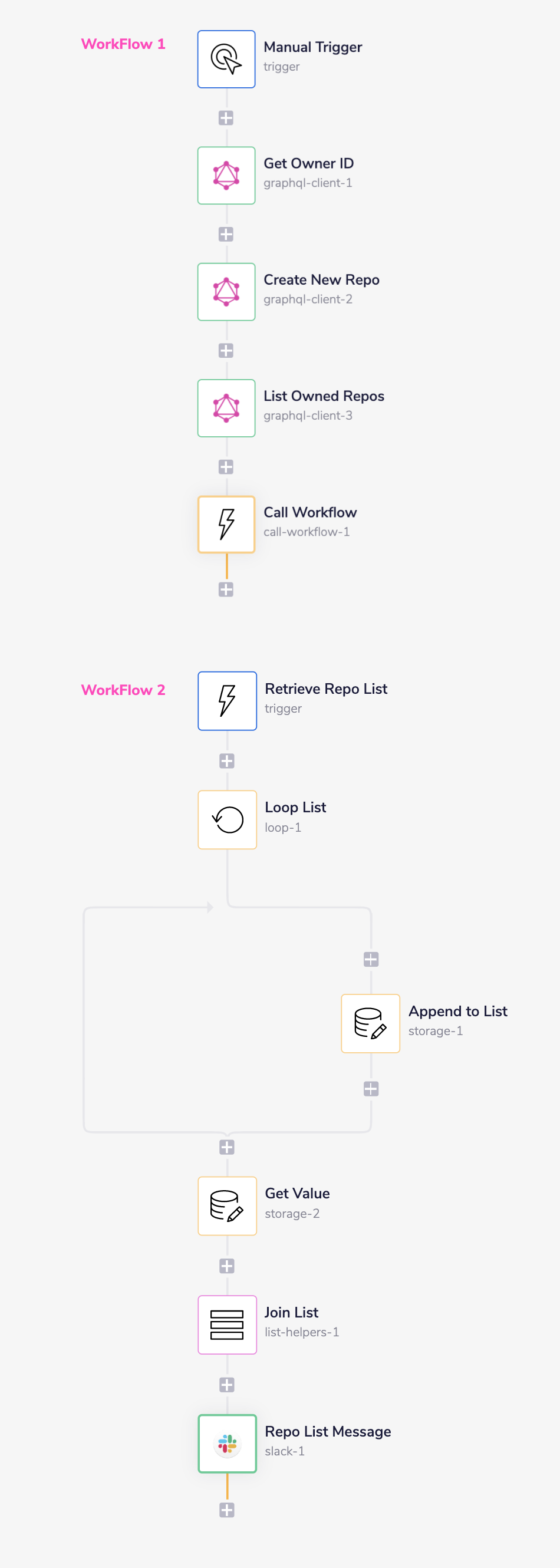Open the Loop List node icon
Screen dimensions: 560x1568
(x=227, y=819)
